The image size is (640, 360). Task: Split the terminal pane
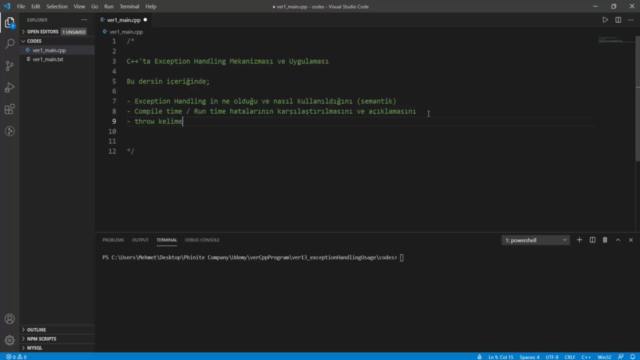click(x=592, y=240)
